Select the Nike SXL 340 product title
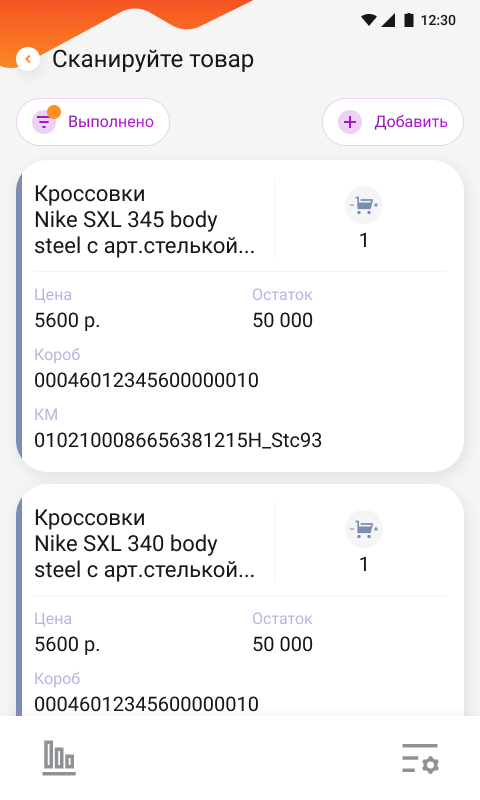 coord(144,544)
